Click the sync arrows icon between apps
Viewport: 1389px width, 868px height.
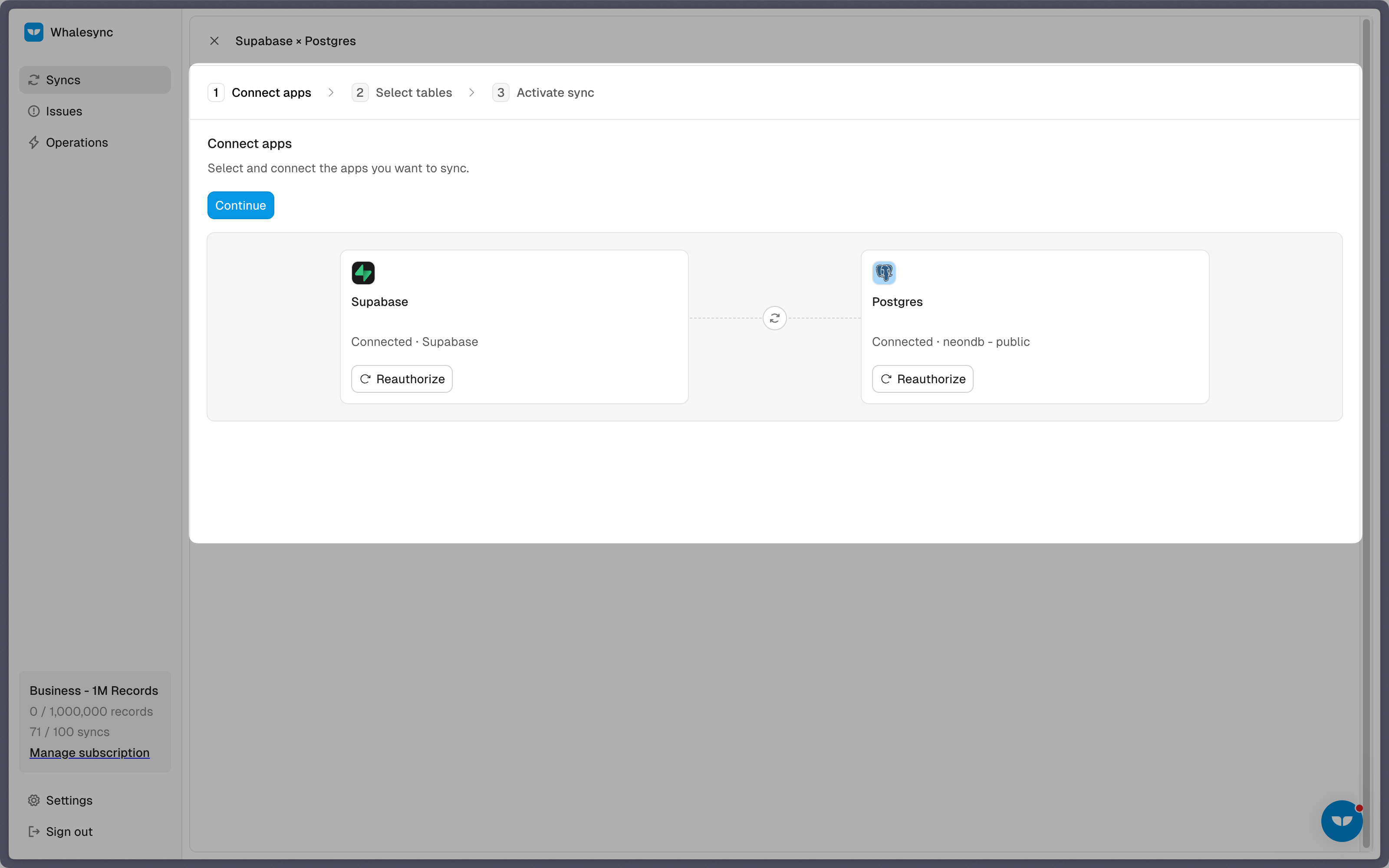click(x=774, y=318)
